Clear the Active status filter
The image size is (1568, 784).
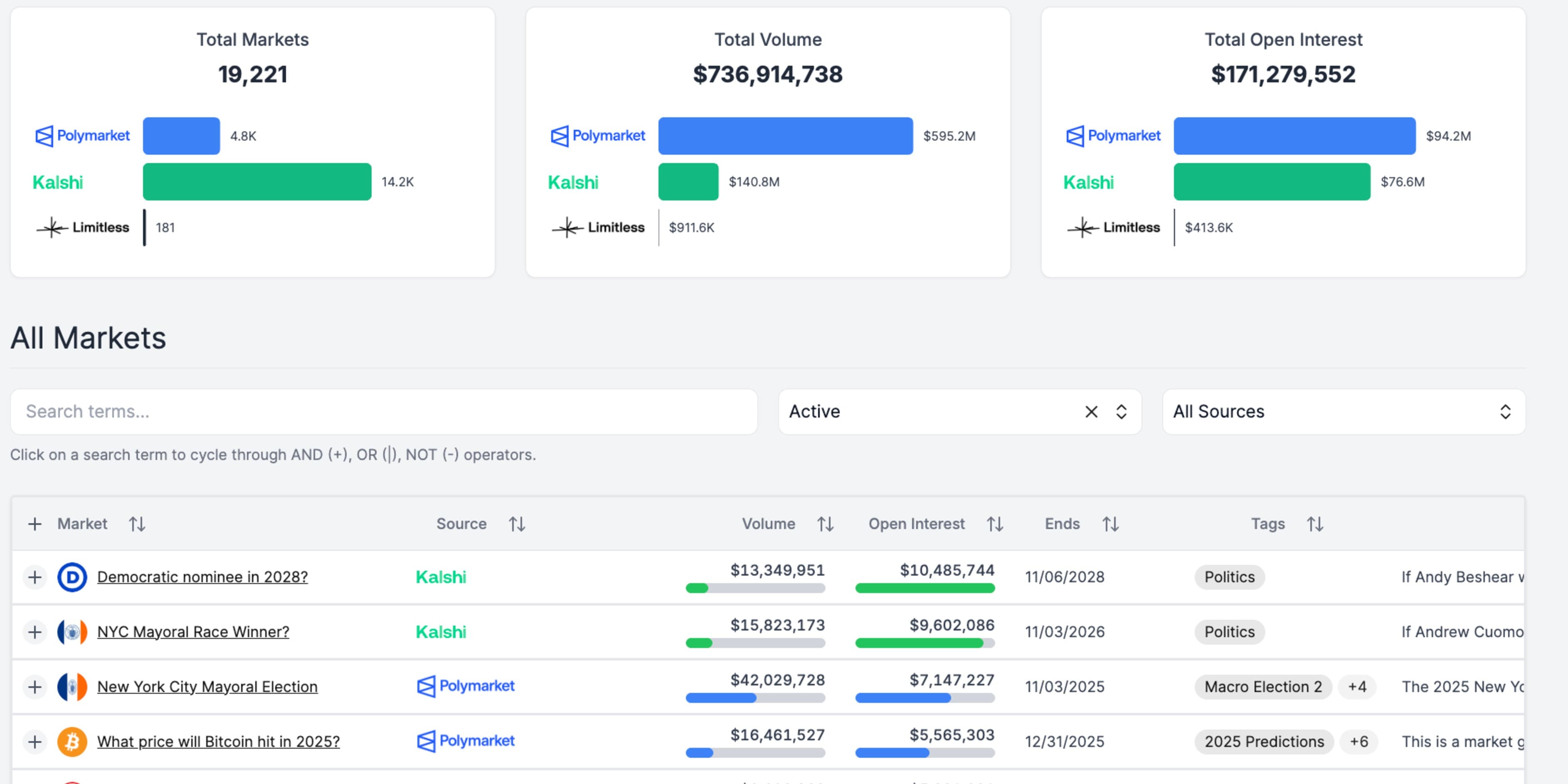pyautogui.click(x=1091, y=412)
